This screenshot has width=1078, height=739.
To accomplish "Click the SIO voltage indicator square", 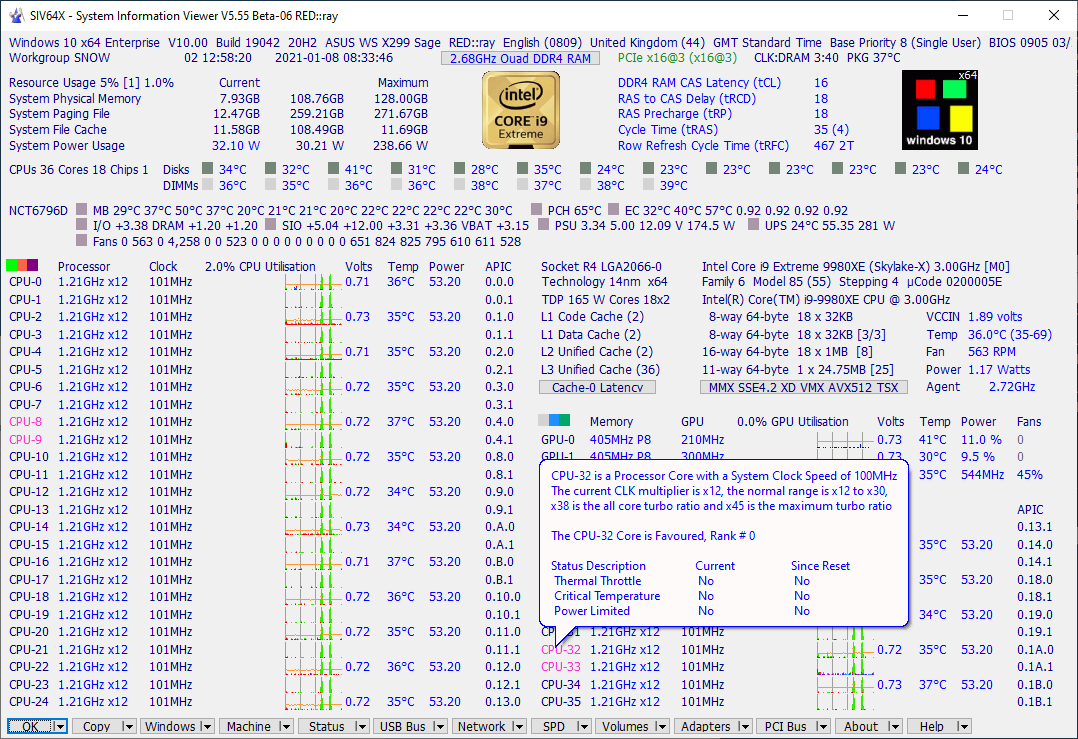I will (270, 225).
